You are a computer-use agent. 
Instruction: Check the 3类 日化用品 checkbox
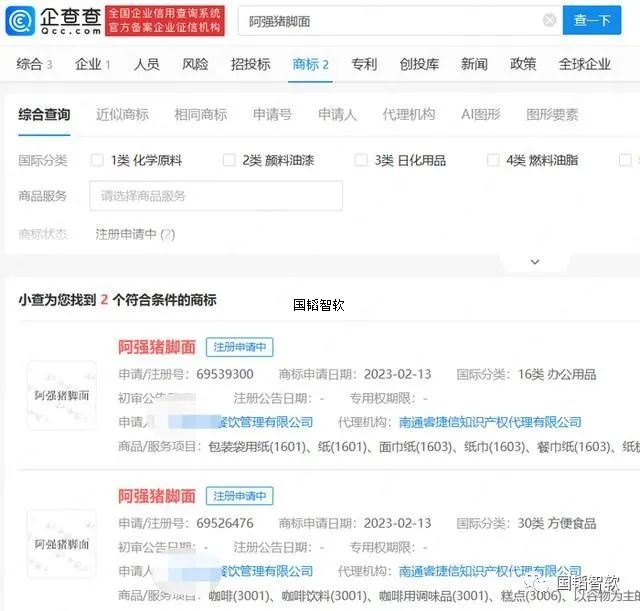tap(361, 160)
